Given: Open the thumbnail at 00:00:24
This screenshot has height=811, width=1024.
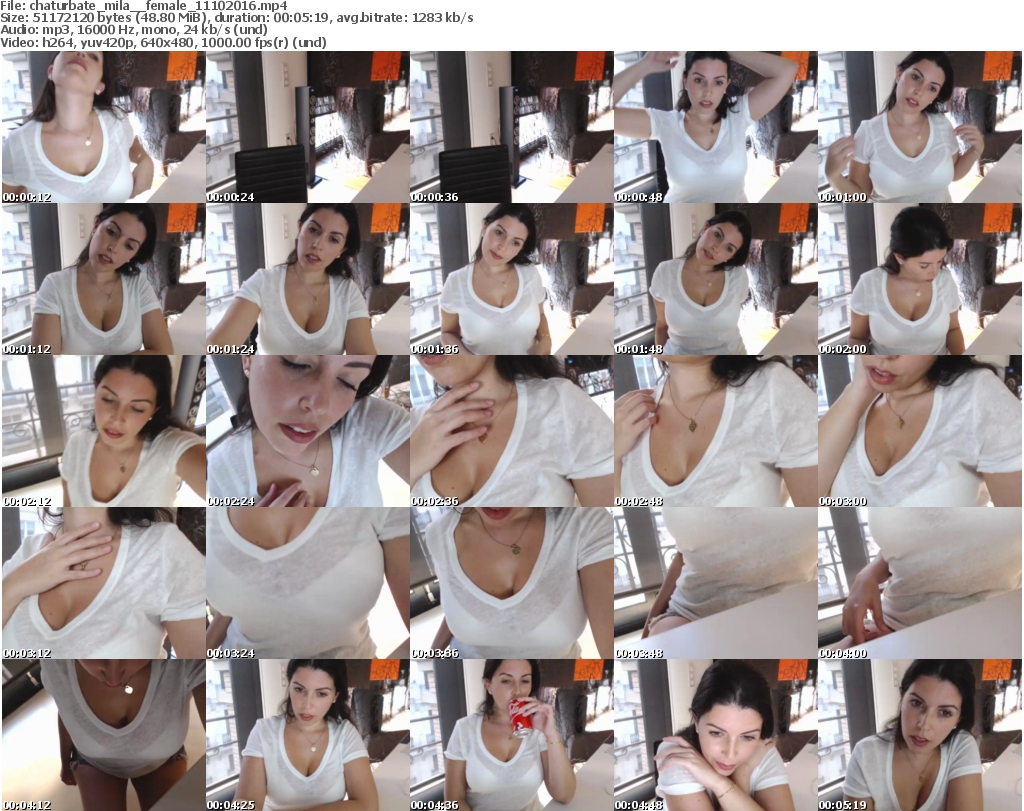Looking at the screenshot, I should 308,127.
